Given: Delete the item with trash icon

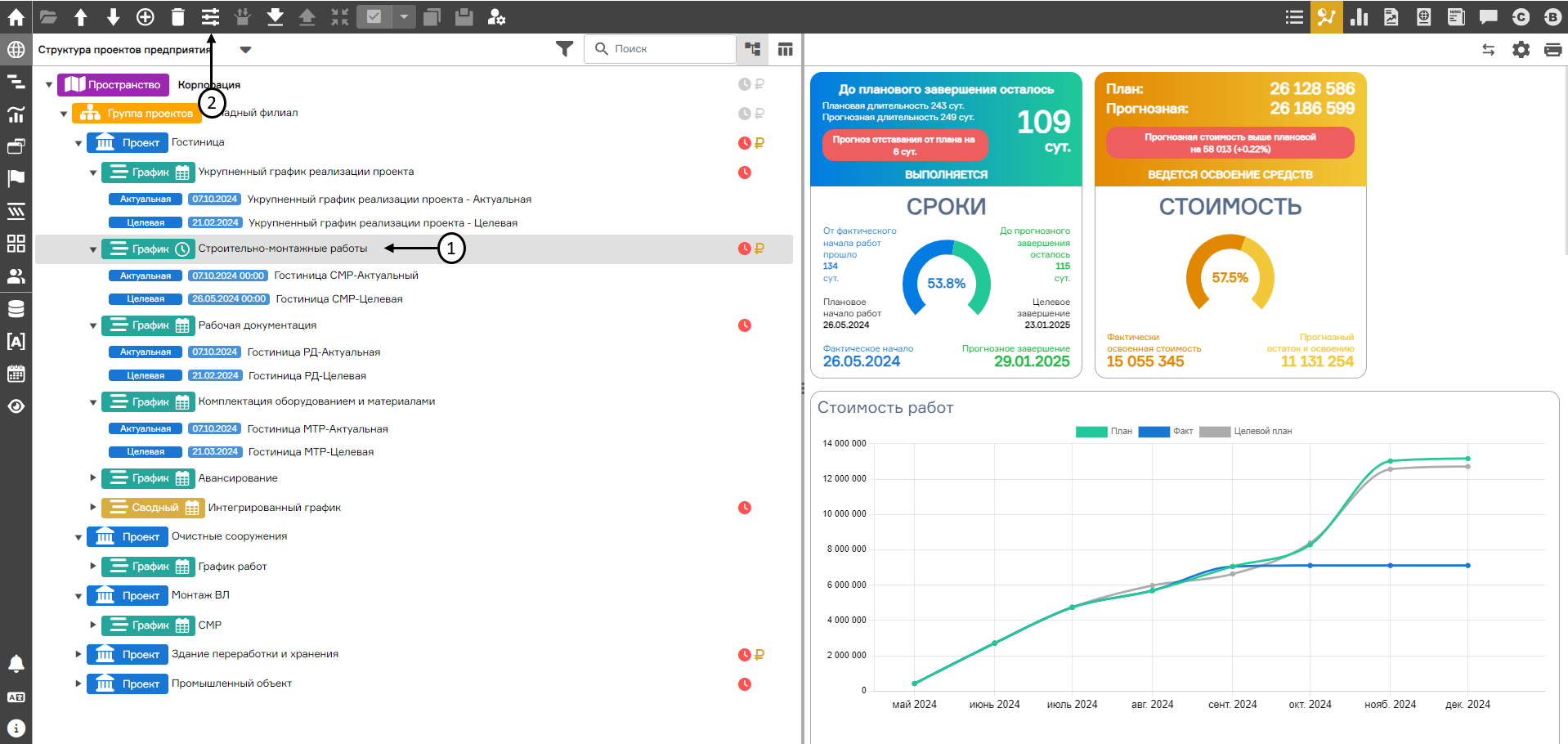Looking at the screenshot, I should (x=178, y=16).
